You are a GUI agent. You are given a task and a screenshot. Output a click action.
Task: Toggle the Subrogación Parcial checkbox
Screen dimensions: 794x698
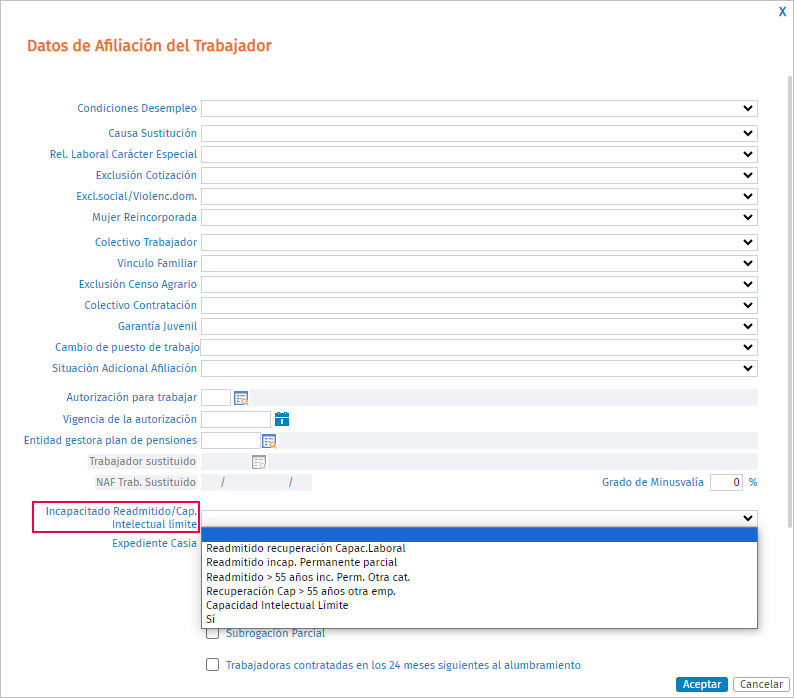coord(213,633)
